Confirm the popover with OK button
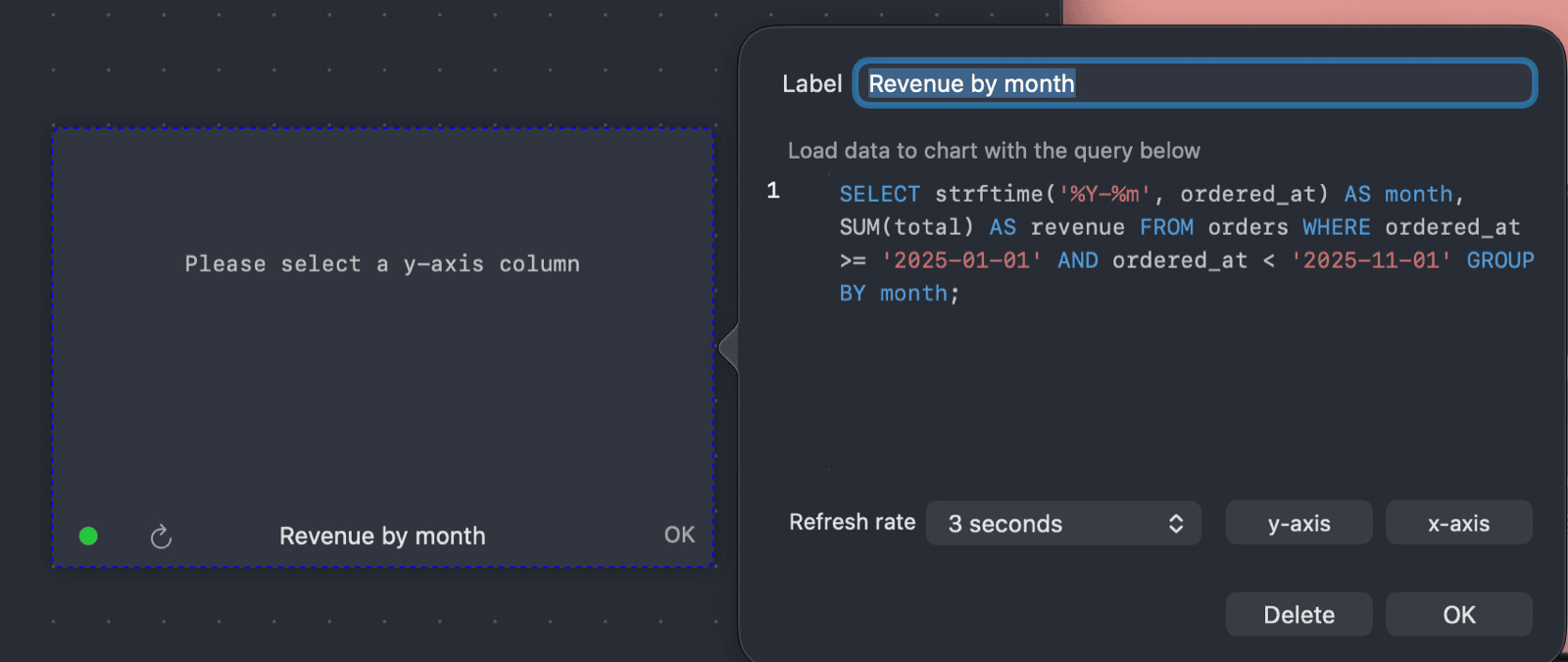 [1458, 614]
